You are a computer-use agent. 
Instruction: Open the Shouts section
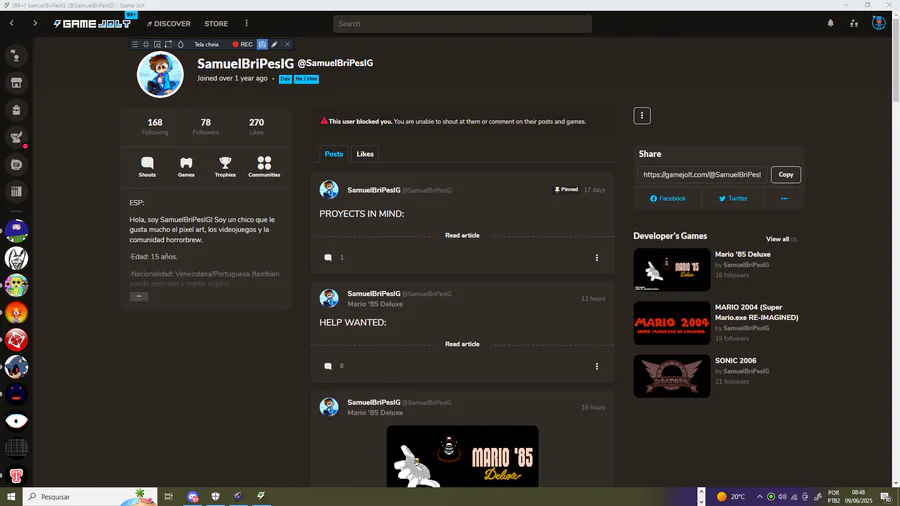click(147, 167)
